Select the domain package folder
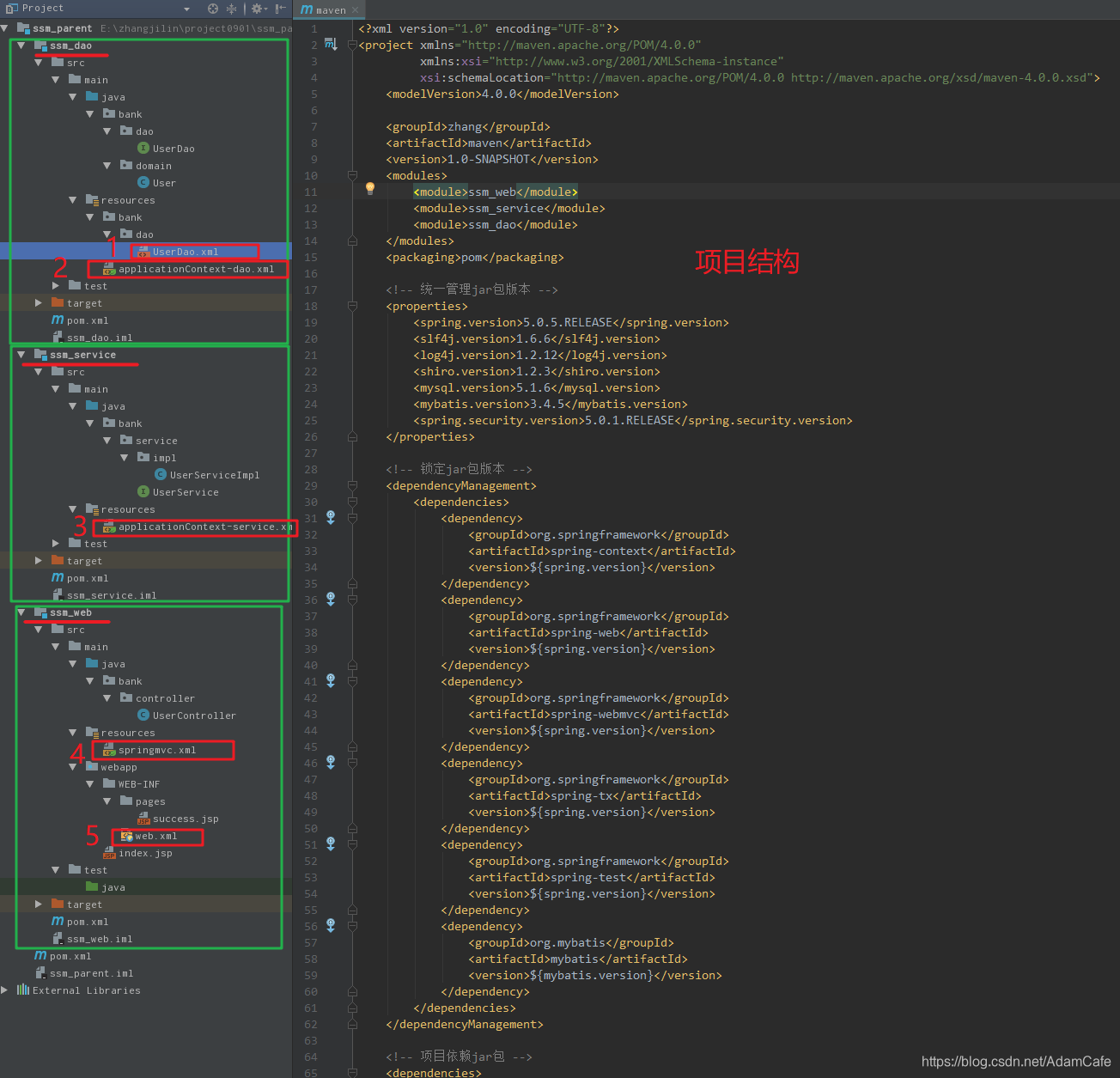Viewport: 1120px width, 1078px height. point(146,166)
